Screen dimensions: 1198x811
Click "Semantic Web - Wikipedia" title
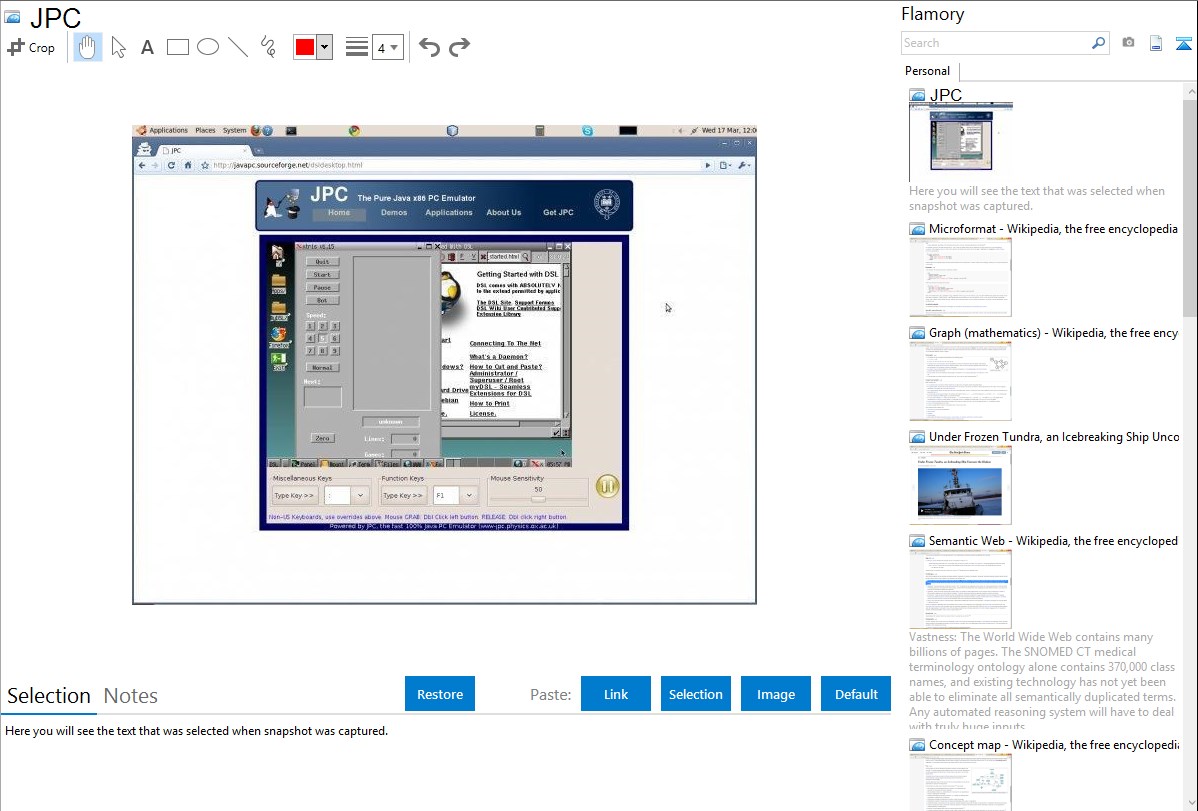pyautogui.click(x=1054, y=540)
